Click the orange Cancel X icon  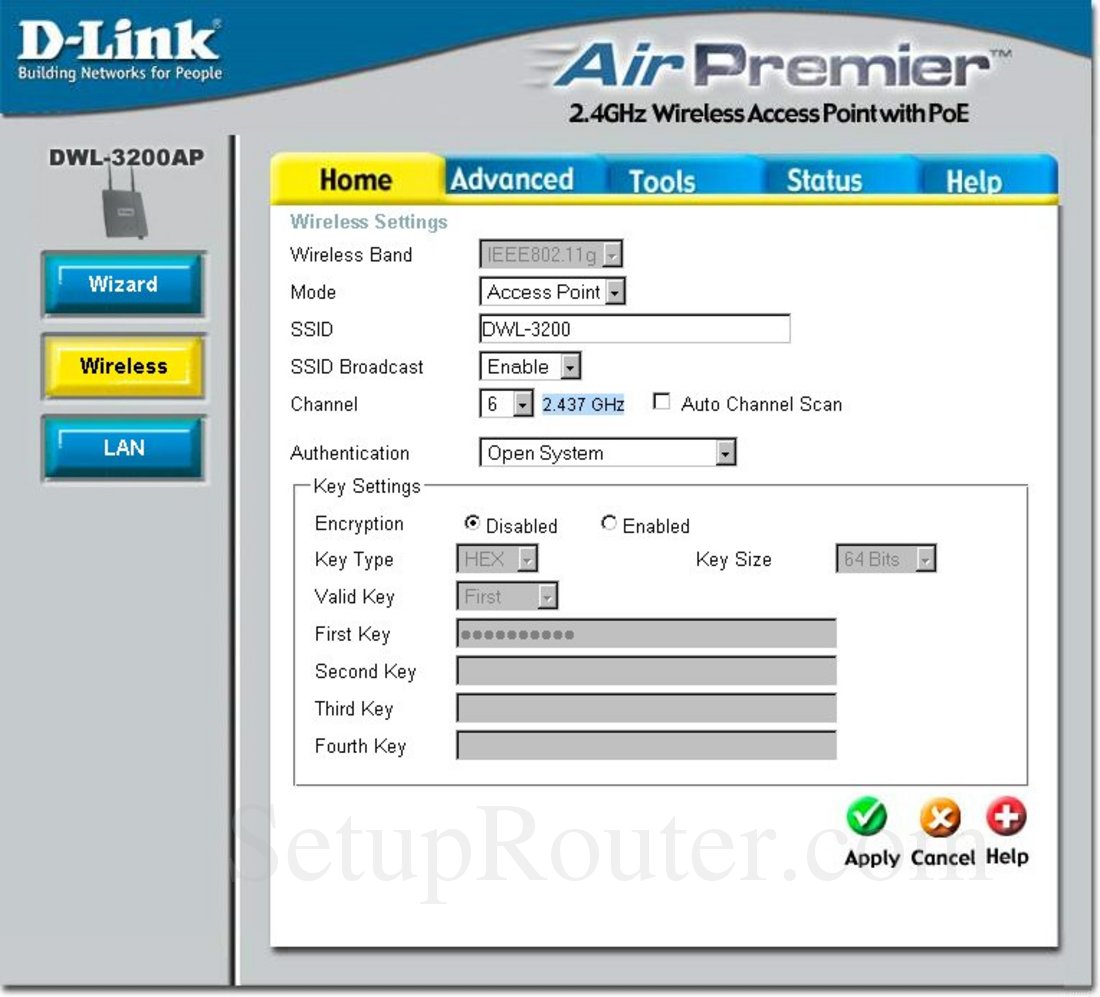click(x=940, y=817)
